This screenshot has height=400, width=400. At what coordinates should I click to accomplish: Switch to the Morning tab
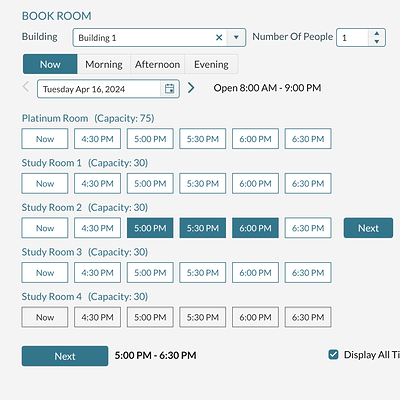104,64
